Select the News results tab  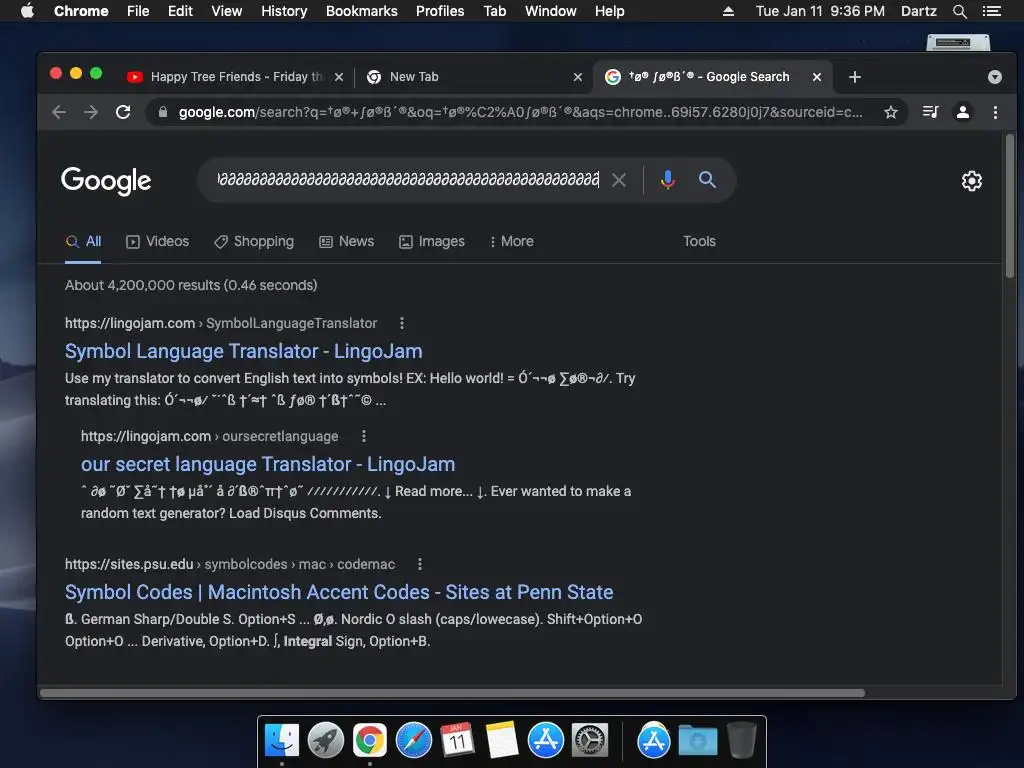[347, 242]
